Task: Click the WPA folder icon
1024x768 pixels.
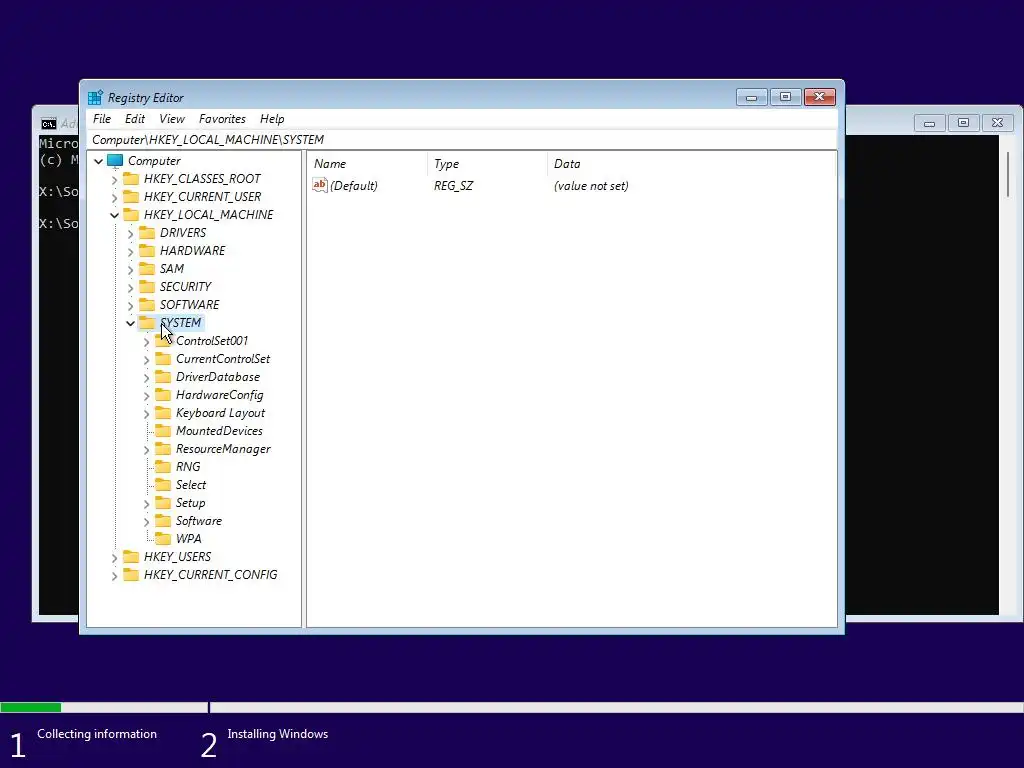Action: [163, 538]
